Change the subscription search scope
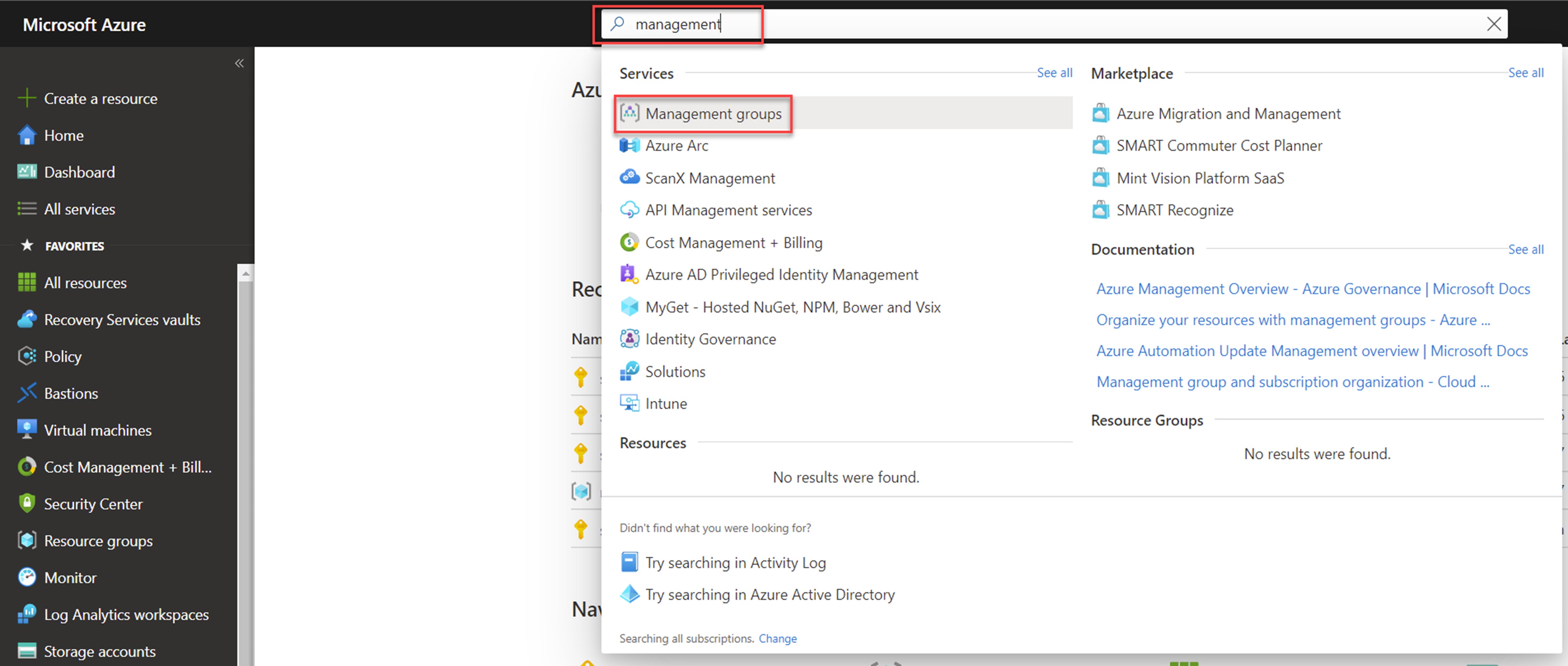This screenshot has height=666, width=1568. [777, 638]
